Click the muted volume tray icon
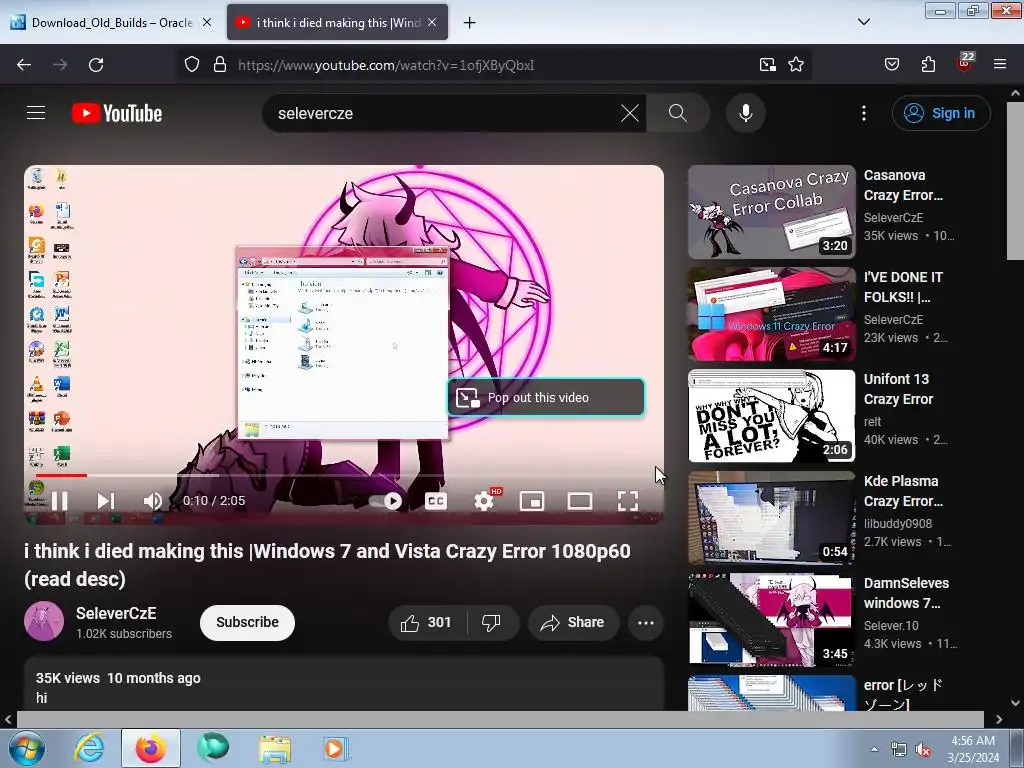Image resolution: width=1024 pixels, height=768 pixels. click(923, 750)
